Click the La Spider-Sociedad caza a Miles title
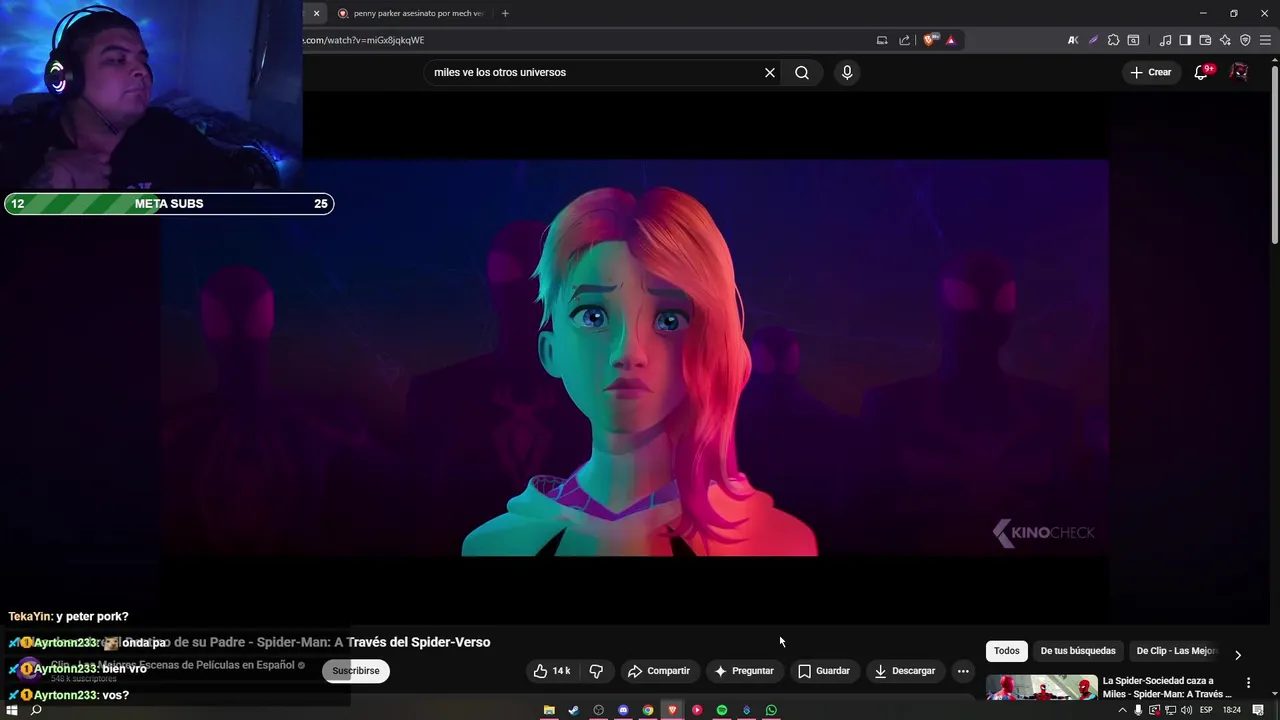The image size is (1280, 720). (x=1166, y=687)
